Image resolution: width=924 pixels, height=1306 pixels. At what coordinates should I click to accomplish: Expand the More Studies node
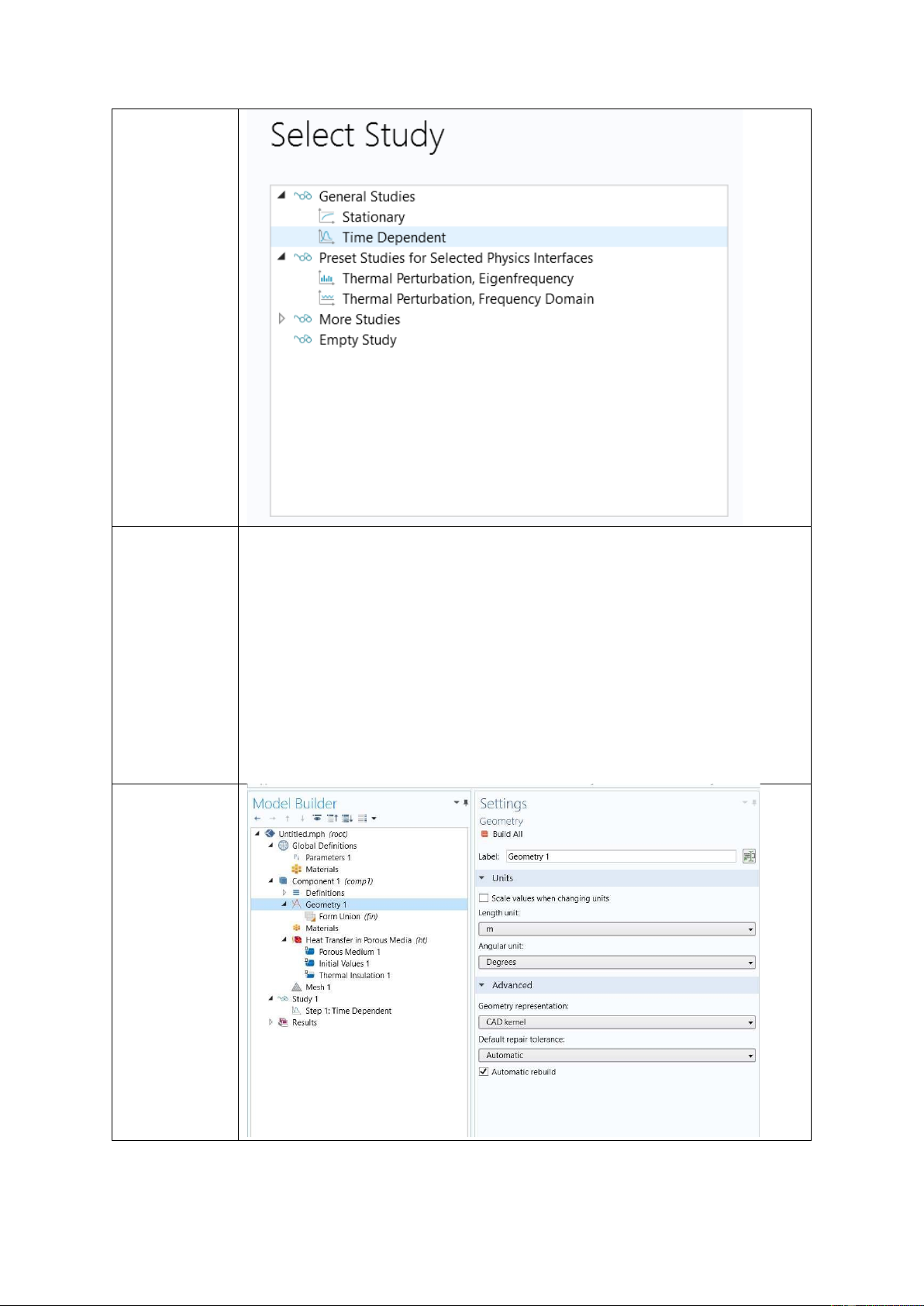coord(282,319)
